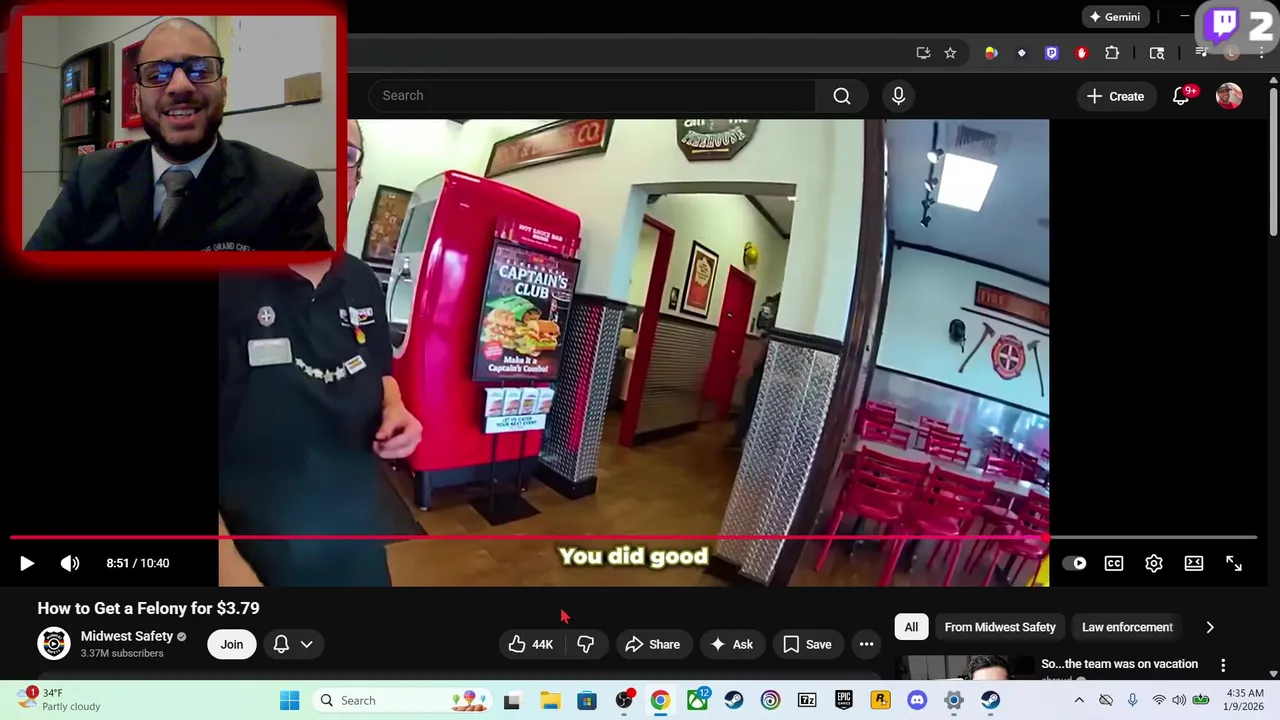Image resolution: width=1280 pixels, height=720 pixels.
Task: Open the taskbar clock at 4:35 AM
Action: tap(1244, 700)
